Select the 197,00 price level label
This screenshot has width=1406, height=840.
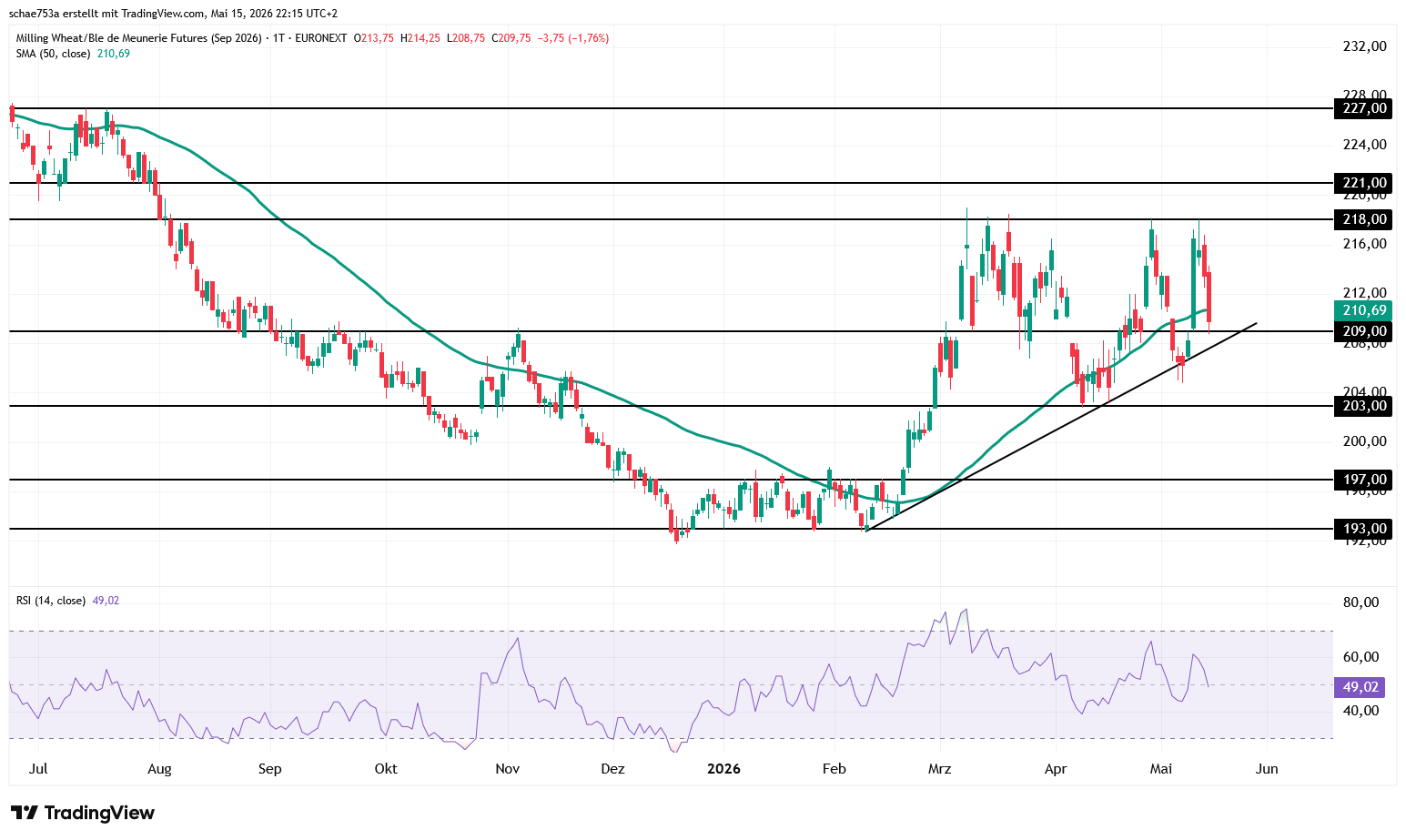tap(1362, 480)
